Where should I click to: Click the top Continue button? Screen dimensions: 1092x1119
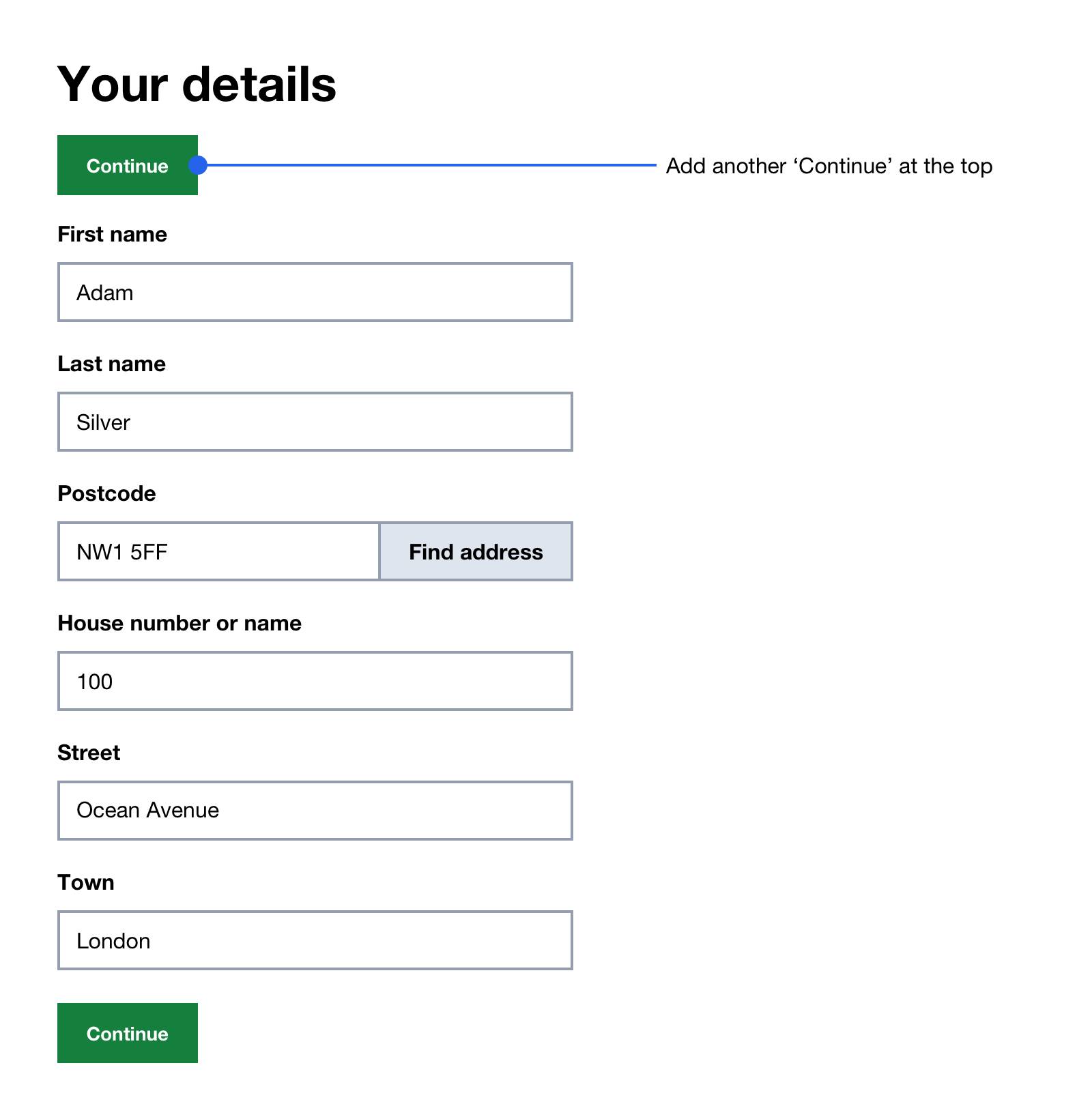click(127, 165)
